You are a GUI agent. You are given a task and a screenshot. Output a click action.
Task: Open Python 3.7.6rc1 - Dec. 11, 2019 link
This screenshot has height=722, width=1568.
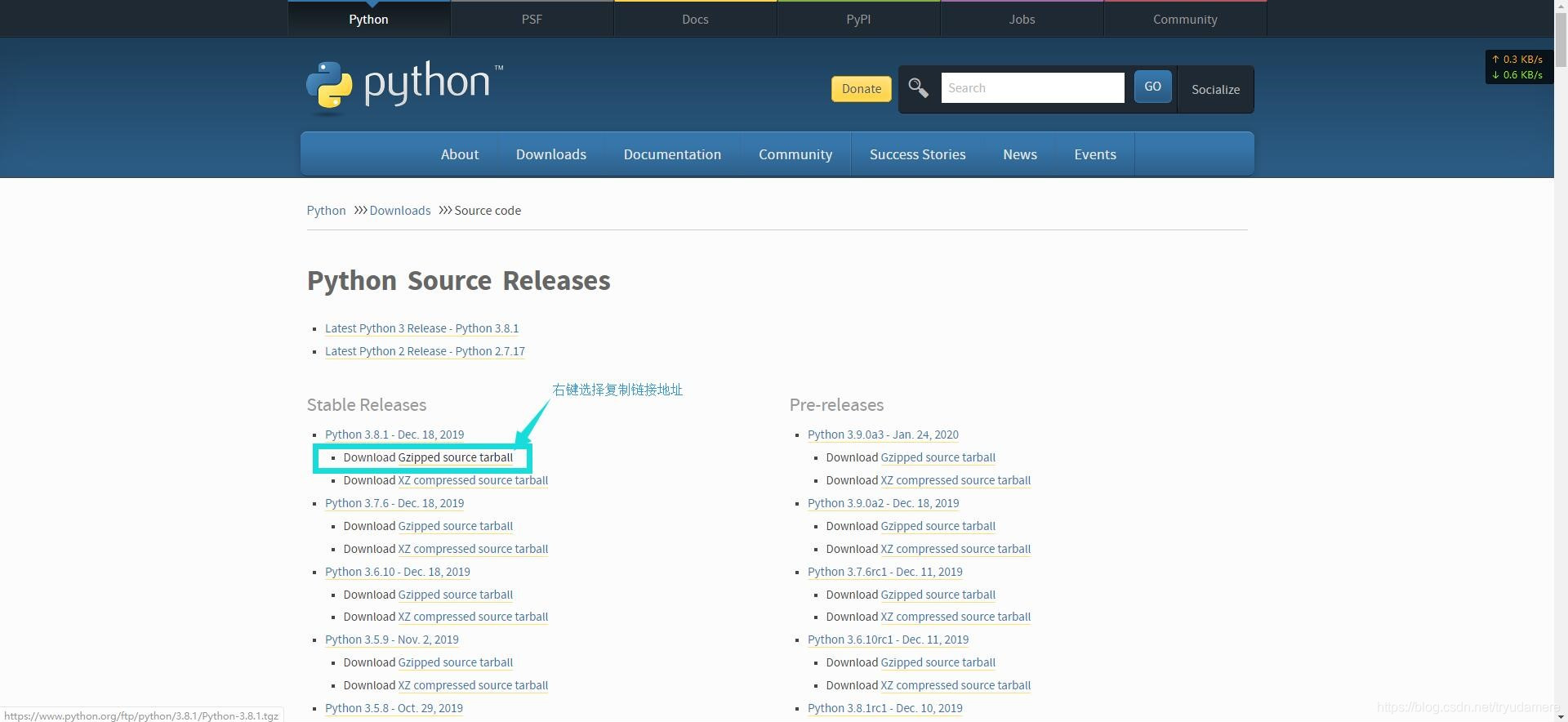tap(884, 572)
